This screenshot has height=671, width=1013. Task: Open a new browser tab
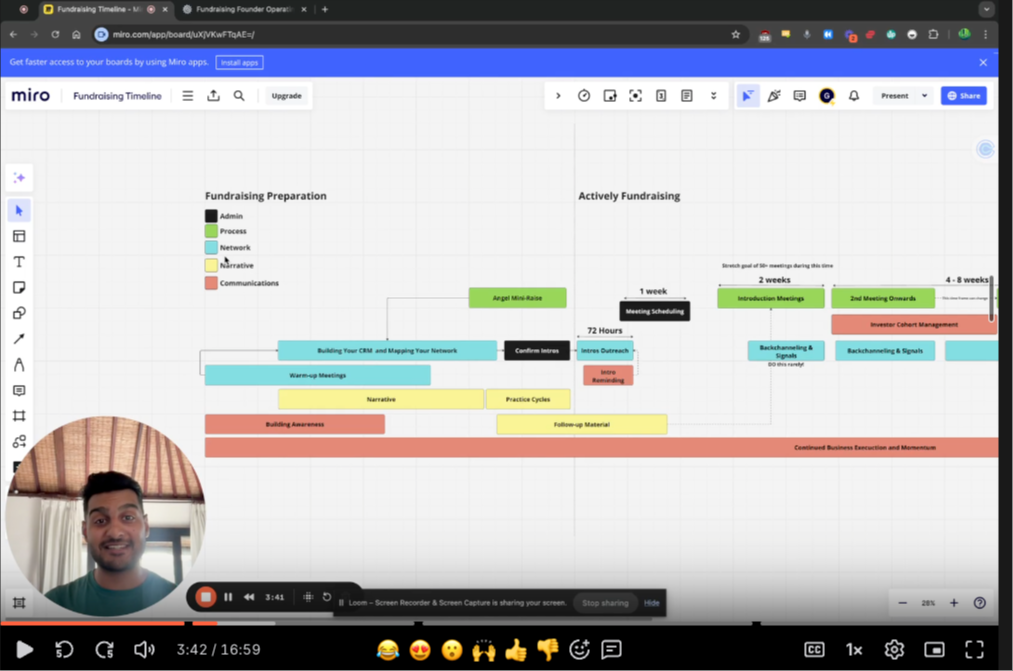pos(325,9)
